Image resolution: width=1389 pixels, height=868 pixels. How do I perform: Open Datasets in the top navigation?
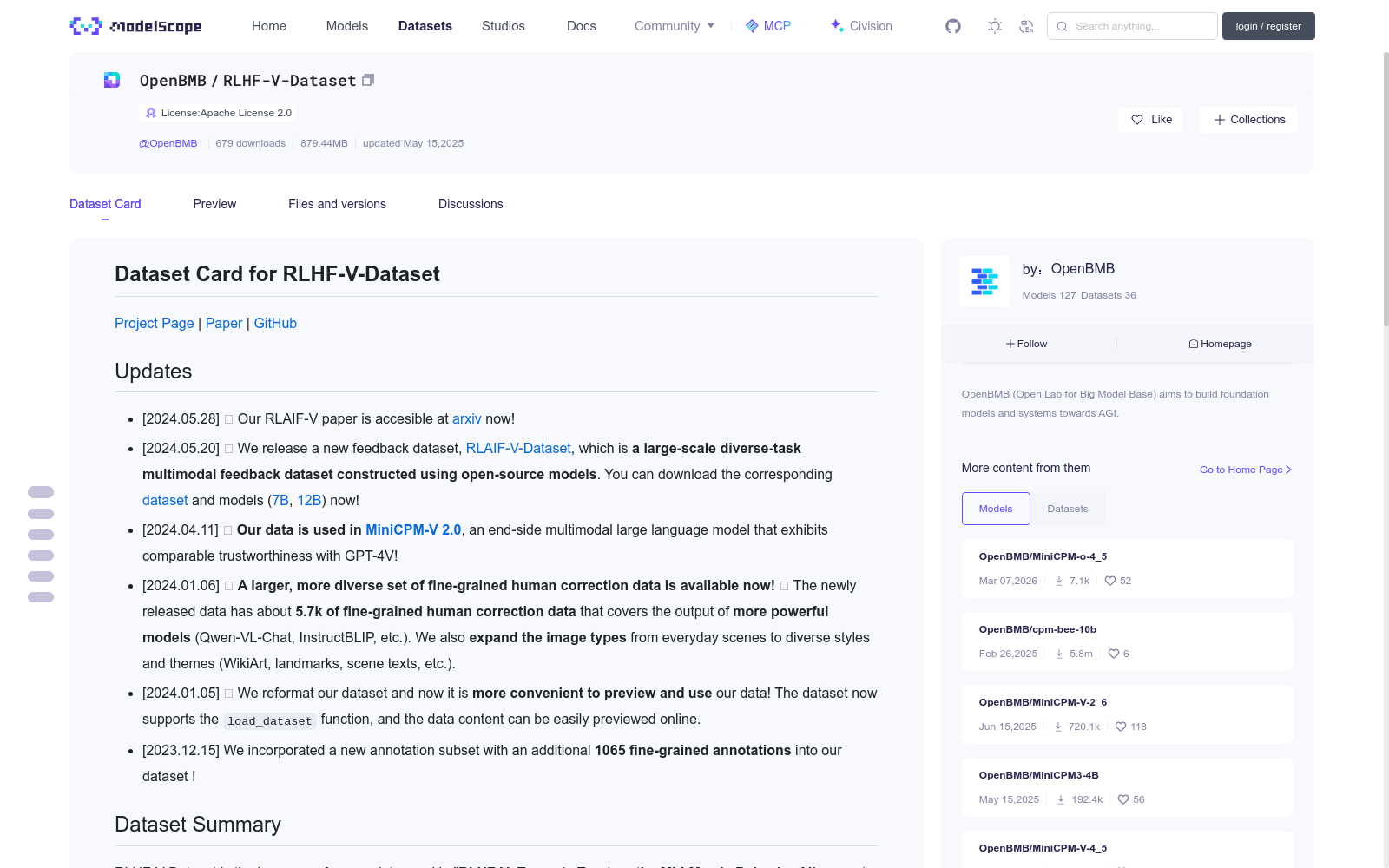point(425,26)
